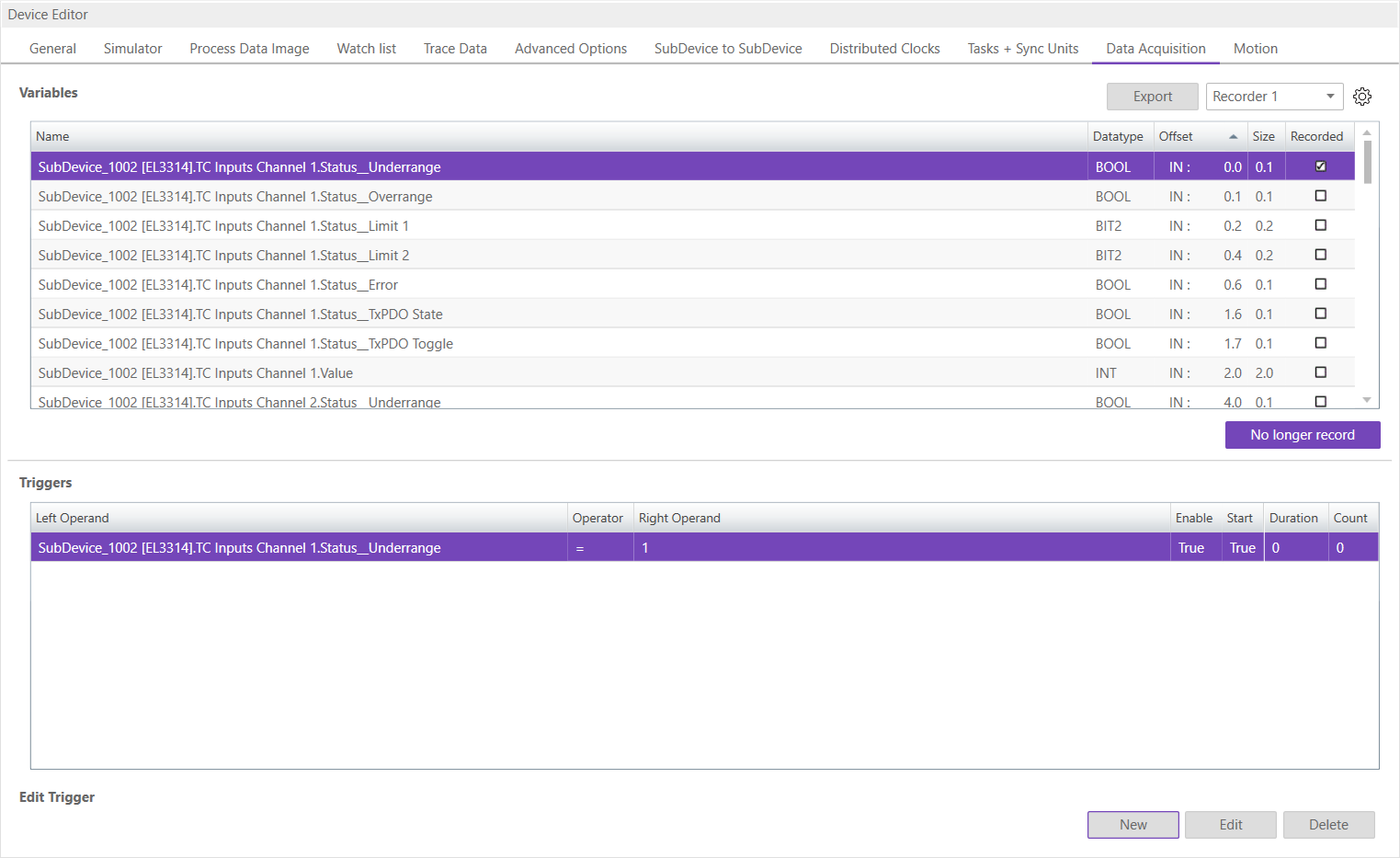Select the Underrange trigger row

tap(299, 548)
